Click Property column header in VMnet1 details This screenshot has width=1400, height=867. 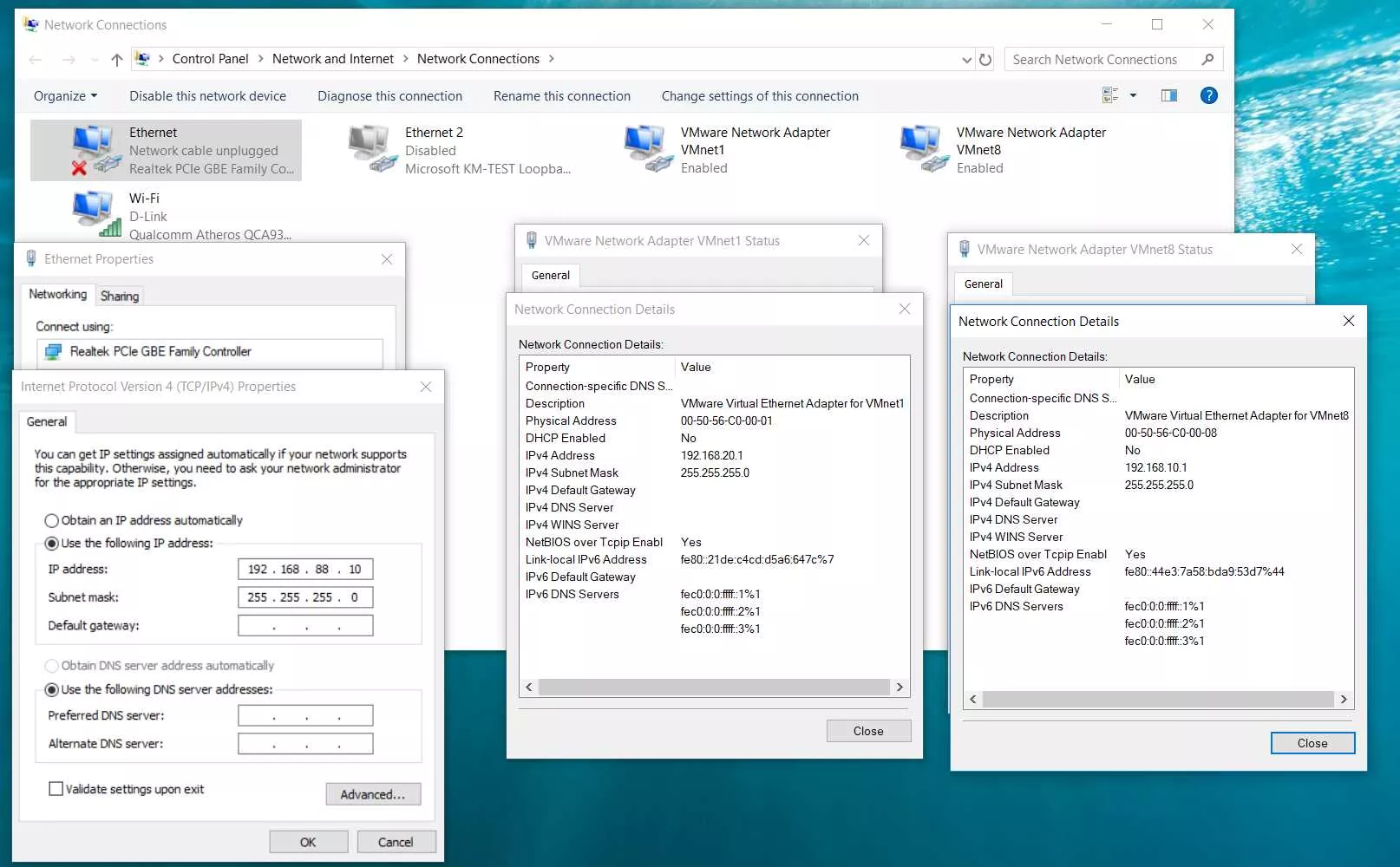click(597, 368)
